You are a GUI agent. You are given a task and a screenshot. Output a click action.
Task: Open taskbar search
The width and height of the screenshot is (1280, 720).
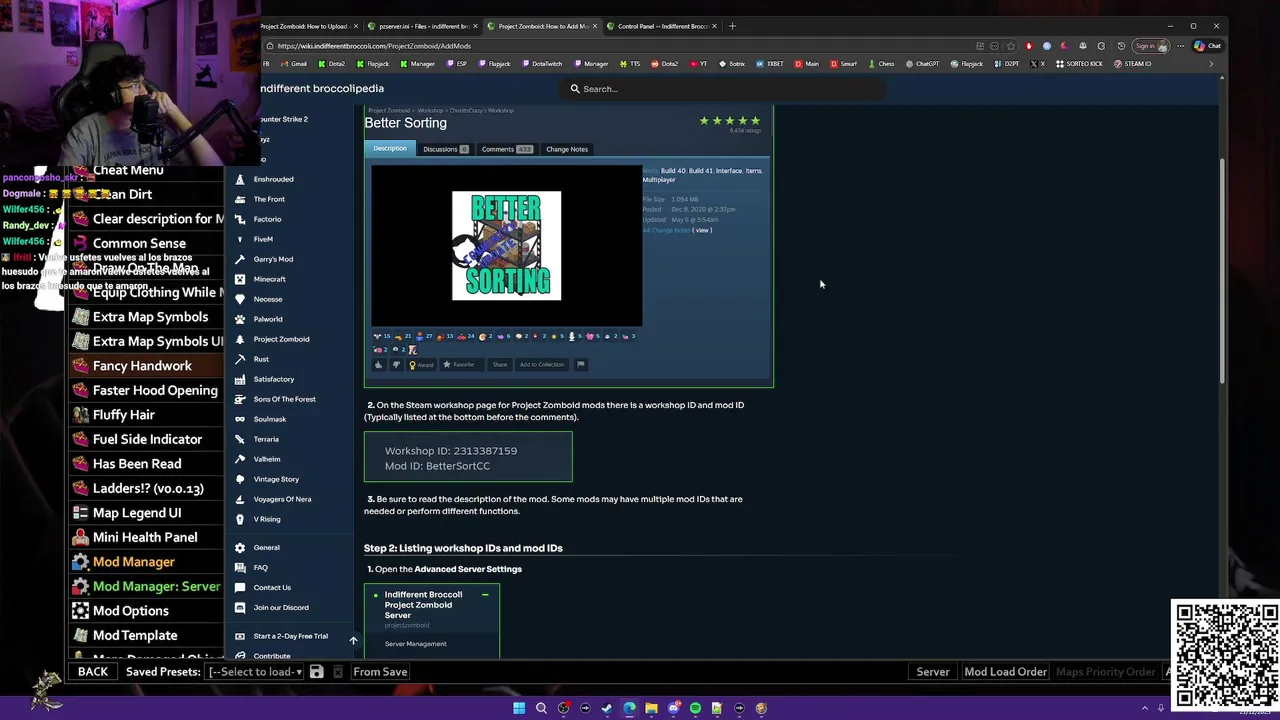(x=541, y=708)
